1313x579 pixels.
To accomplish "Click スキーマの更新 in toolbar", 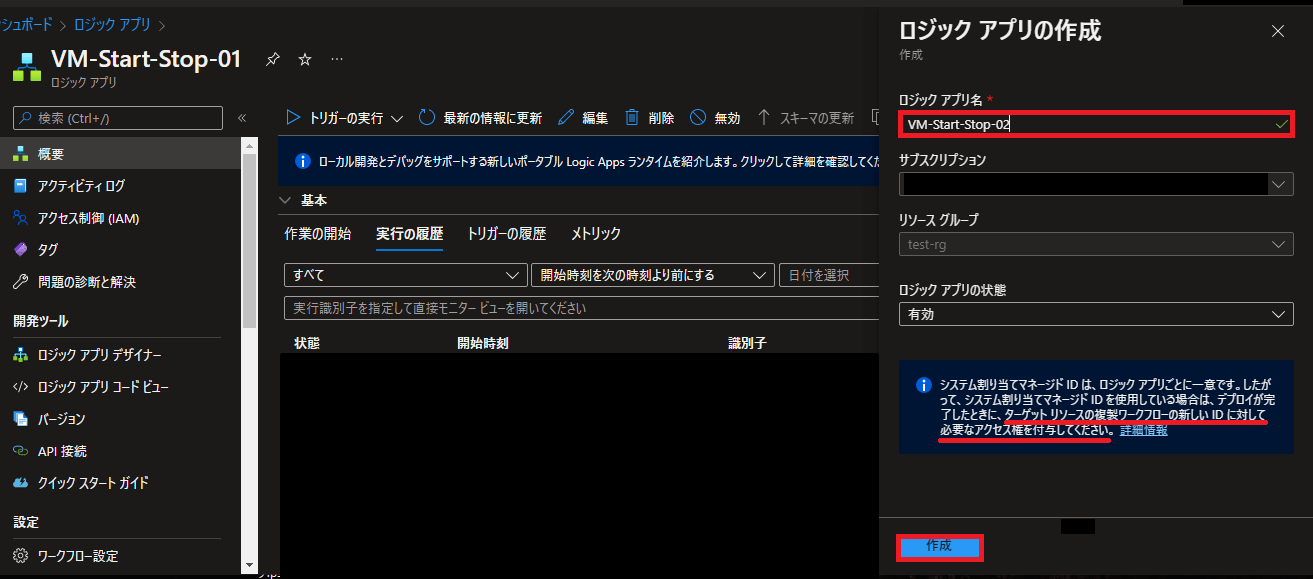I will tap(805, 118).
